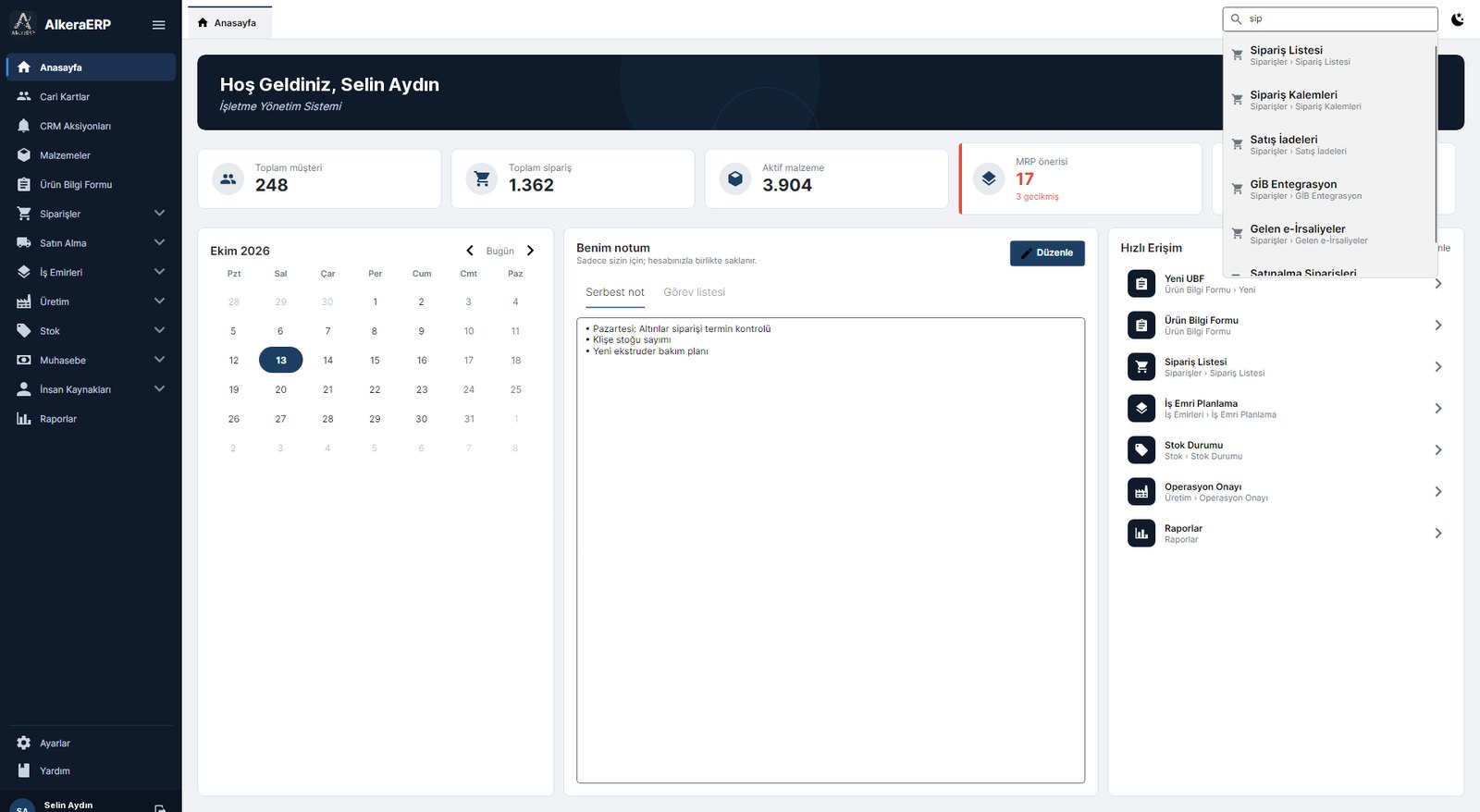Open Stok Durumu quick access icon
This screenshot has width=1480, height=812.
click(x=1141, y=450)
